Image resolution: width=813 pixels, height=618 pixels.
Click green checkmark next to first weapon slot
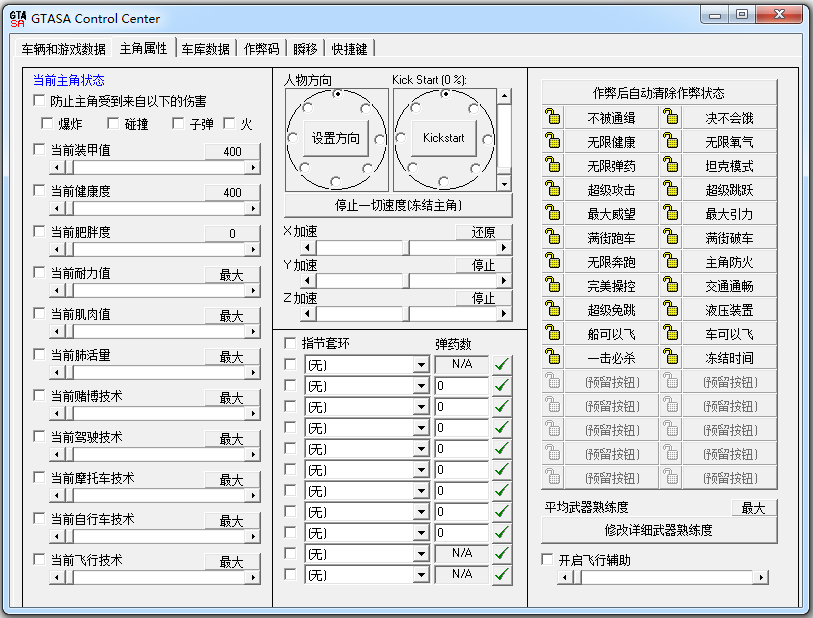(x=502, y=364)
